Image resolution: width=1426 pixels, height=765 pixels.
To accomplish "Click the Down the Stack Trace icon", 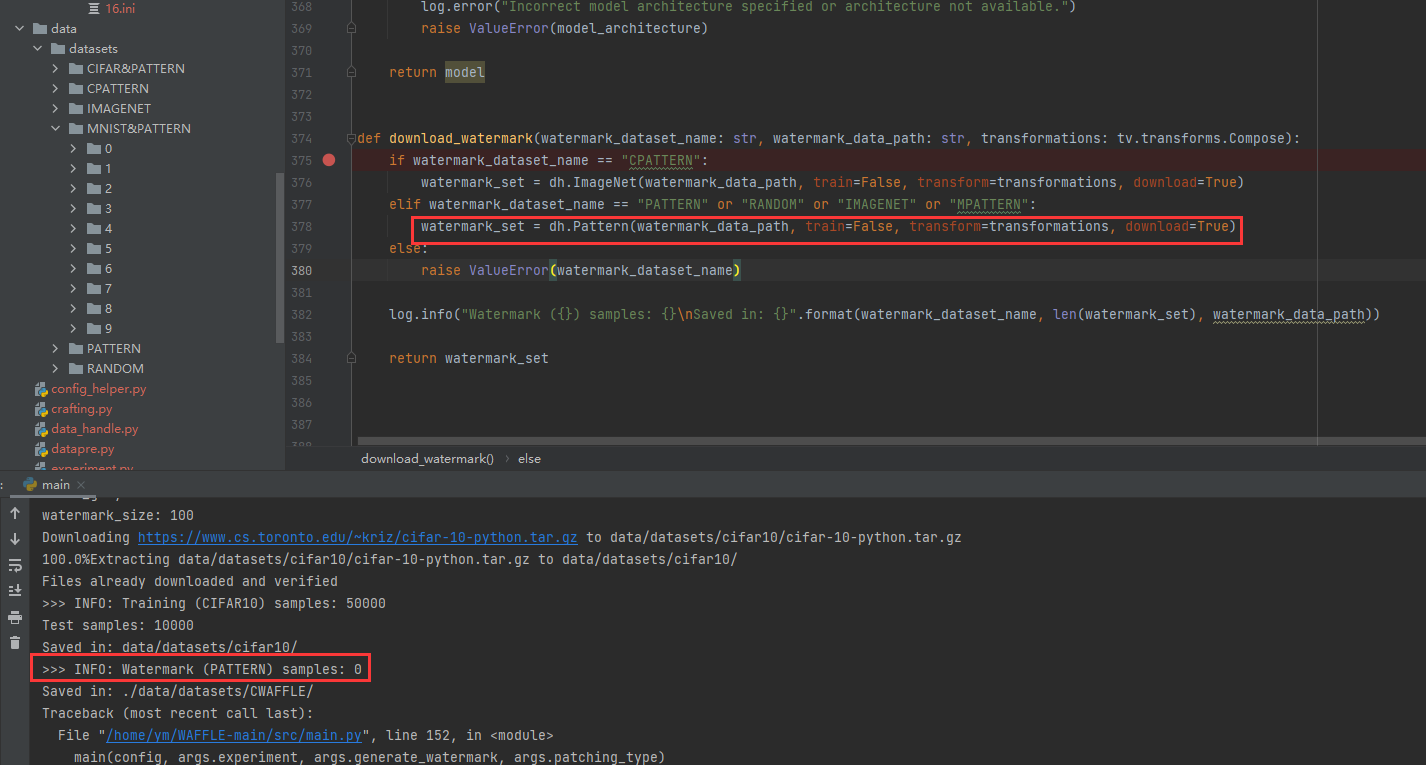I will point(14,538).
